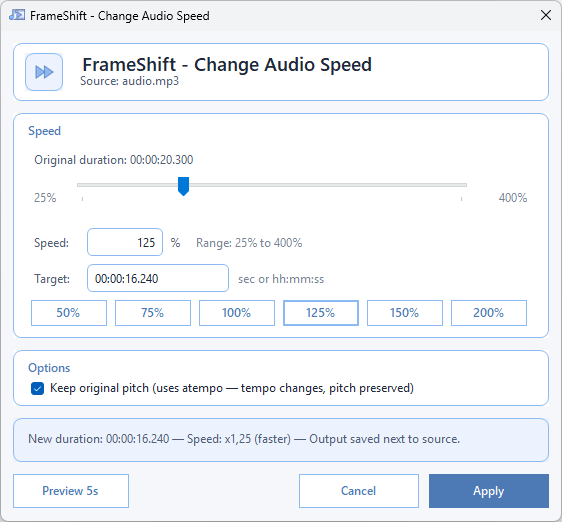Click the 'FrameShift - Change Audio Speed' heading
The width and height of the screenshot is (562, 522).
[227, 65]
